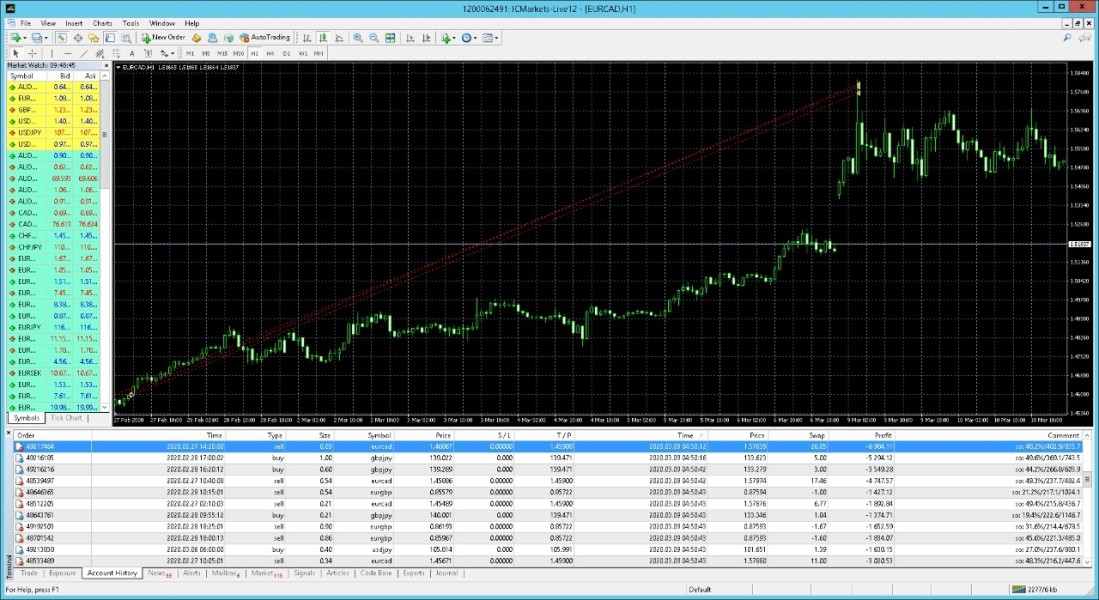
Task: Select the H4 timeframe
Action: pos(270,53)
